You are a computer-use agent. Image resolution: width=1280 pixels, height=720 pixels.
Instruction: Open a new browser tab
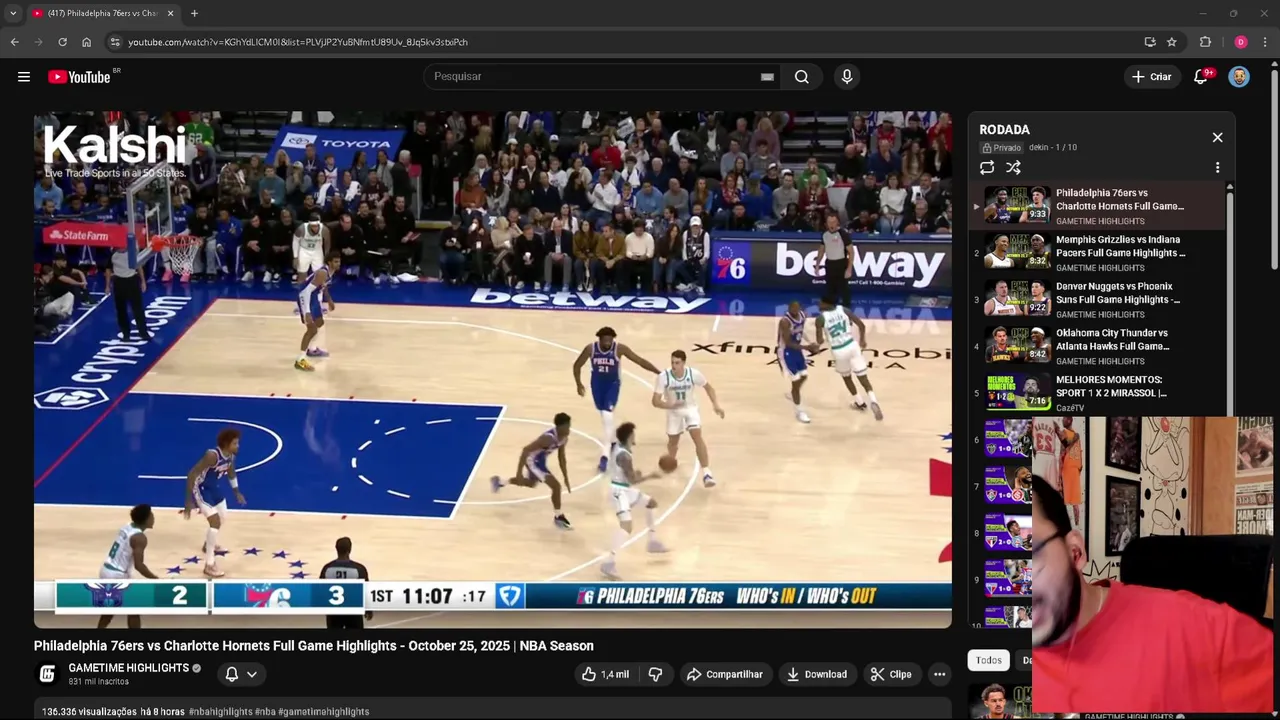[x=194, y=13]
